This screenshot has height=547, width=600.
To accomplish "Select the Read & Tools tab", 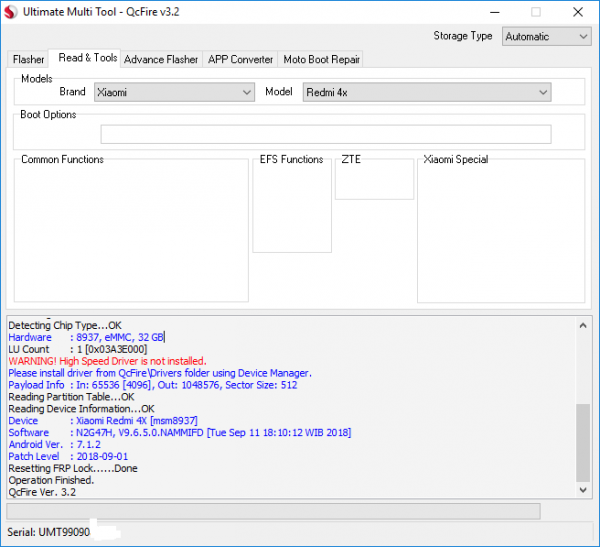I will coord(87,58).
